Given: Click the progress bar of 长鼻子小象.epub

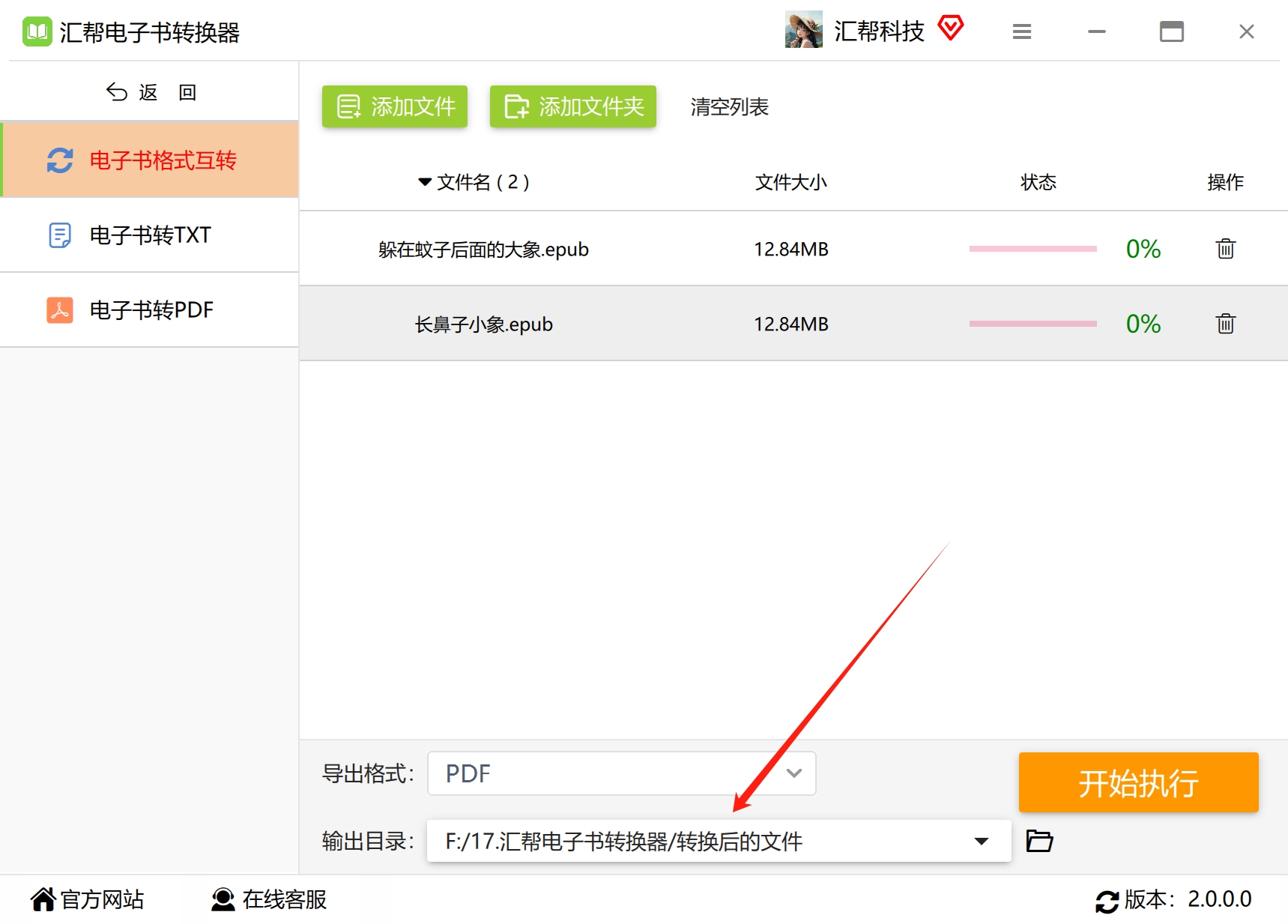Looking at the screenshot, I should pos(1032,324).
